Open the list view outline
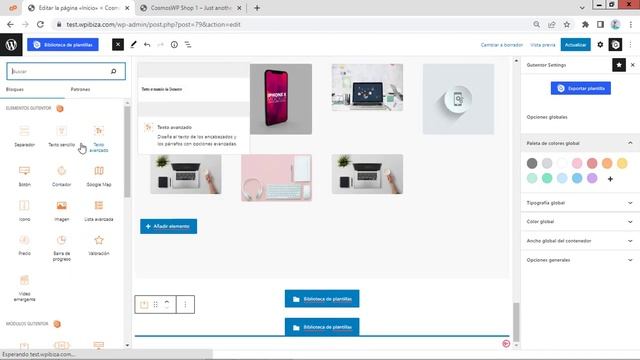 click(x=188, y=44)
